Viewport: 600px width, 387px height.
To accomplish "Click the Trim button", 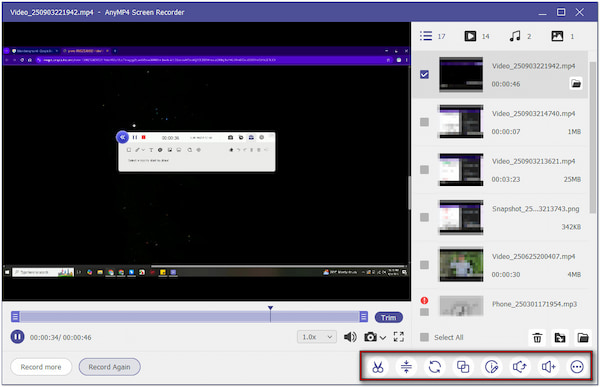I will [x=388, y=317].
